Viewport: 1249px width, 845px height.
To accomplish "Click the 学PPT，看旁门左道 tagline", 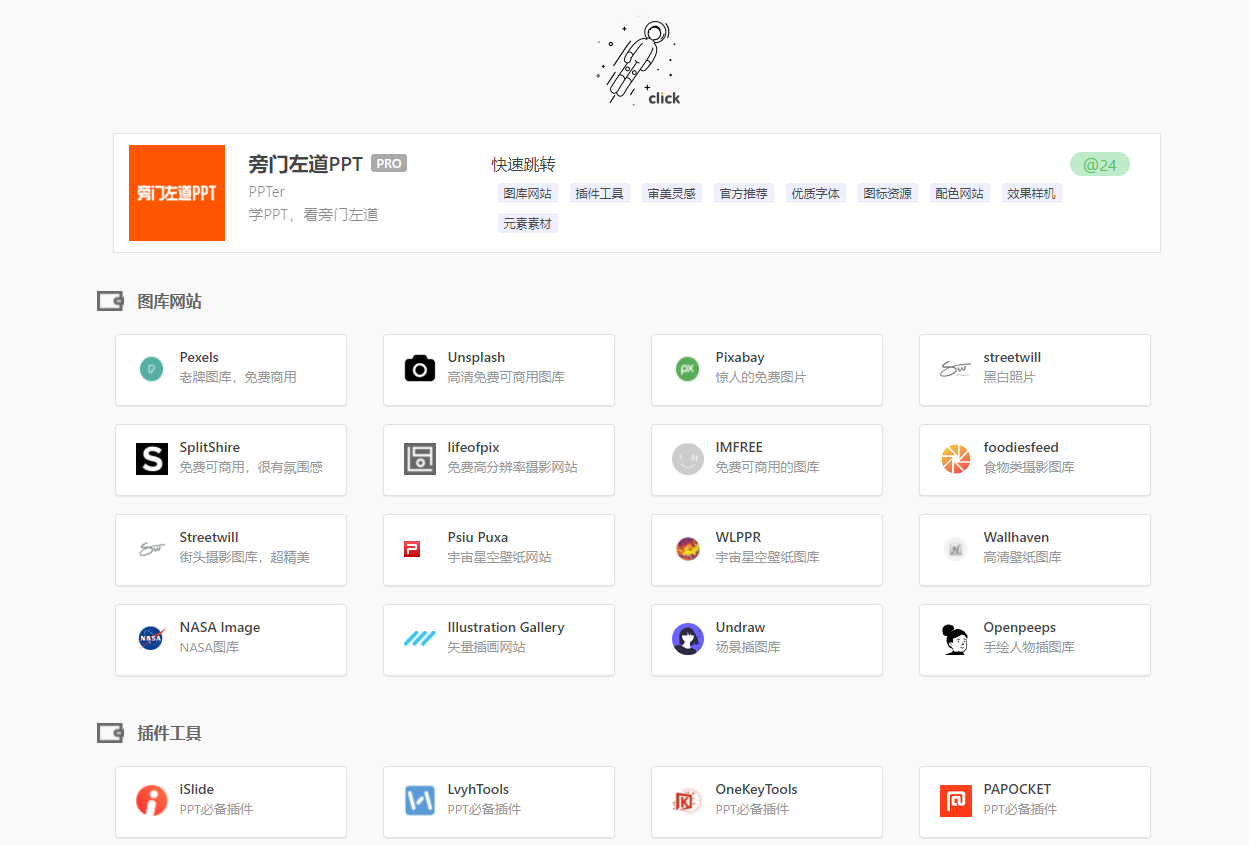I will (x=314, y=214).
